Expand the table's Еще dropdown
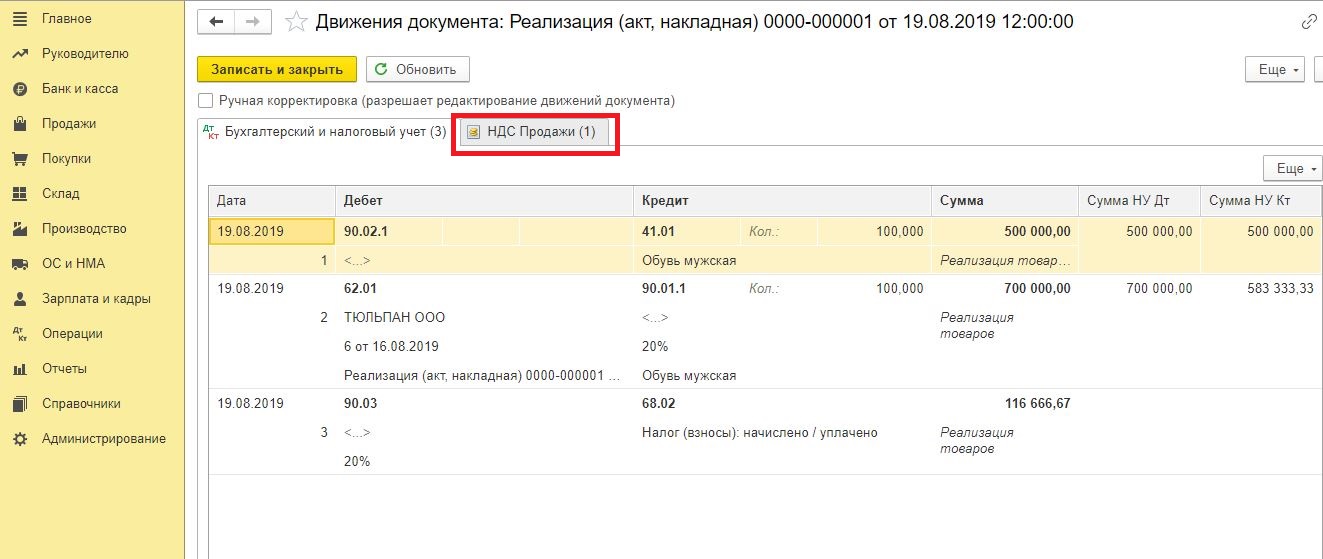This screenshot has width=1323, height=559. click(x=1293, y=168)
